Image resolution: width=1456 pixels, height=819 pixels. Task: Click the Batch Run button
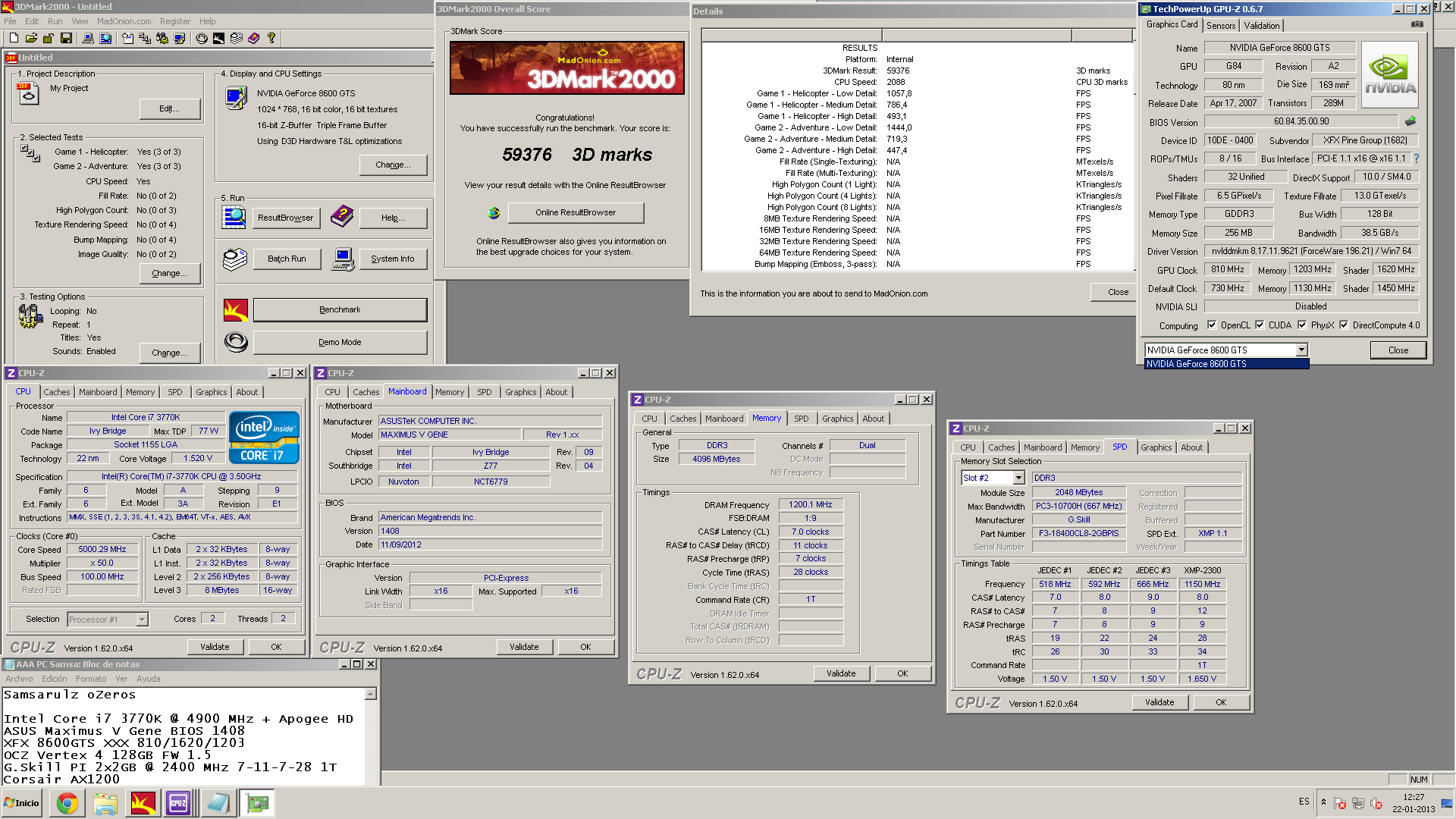click(287, 259)
